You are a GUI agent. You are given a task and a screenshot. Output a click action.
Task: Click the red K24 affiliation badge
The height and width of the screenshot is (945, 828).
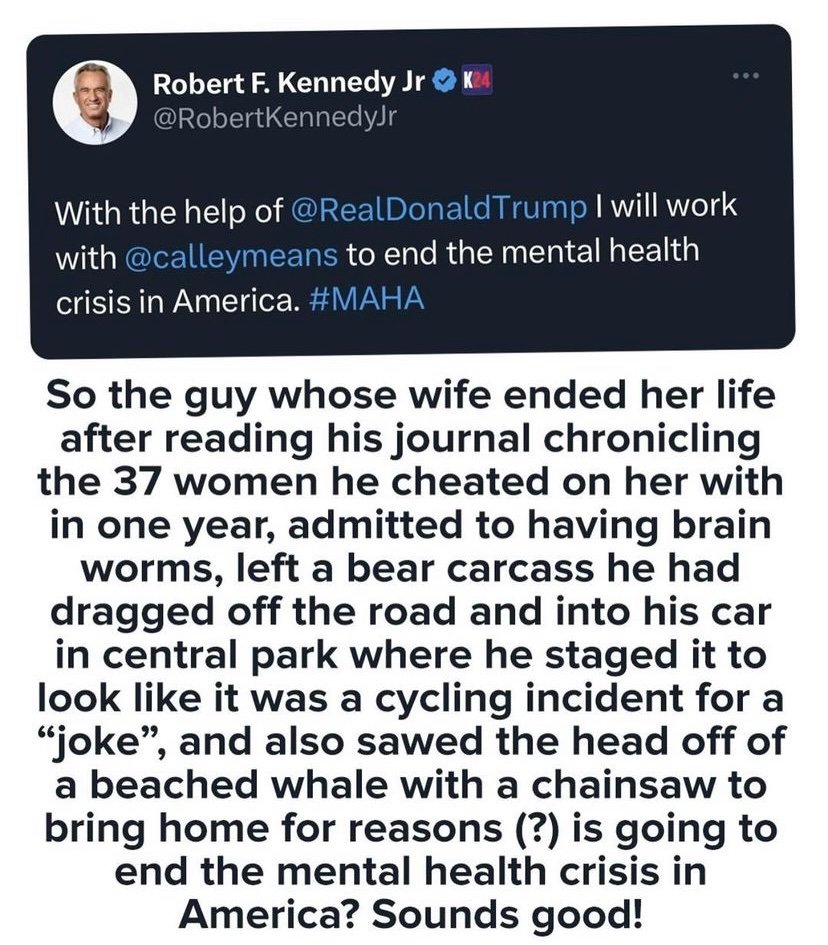tap(470, 85)
